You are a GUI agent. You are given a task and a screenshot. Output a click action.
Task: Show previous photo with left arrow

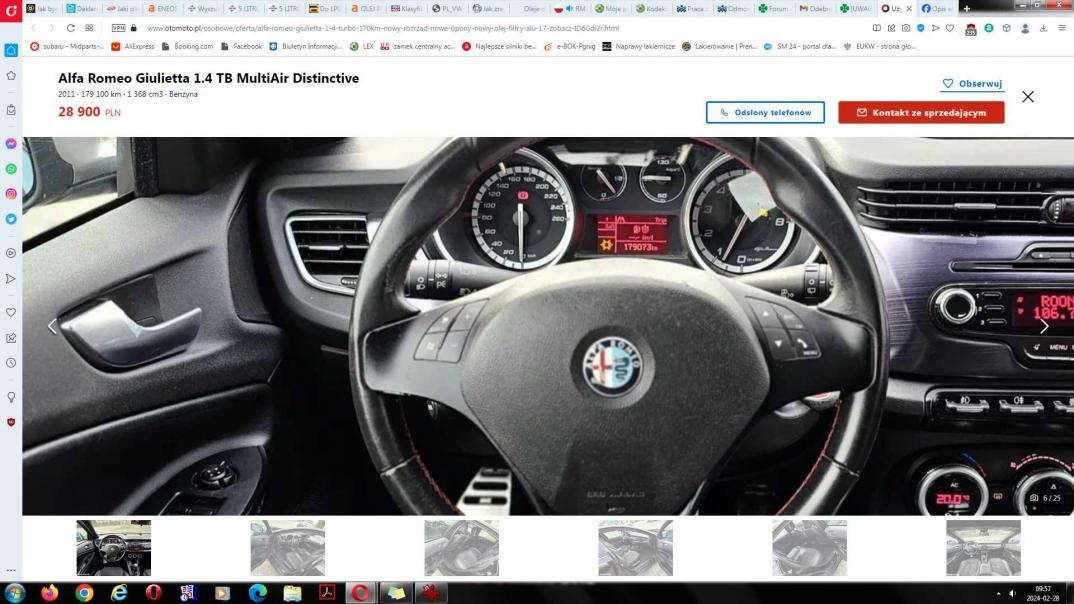pos(53,327)
